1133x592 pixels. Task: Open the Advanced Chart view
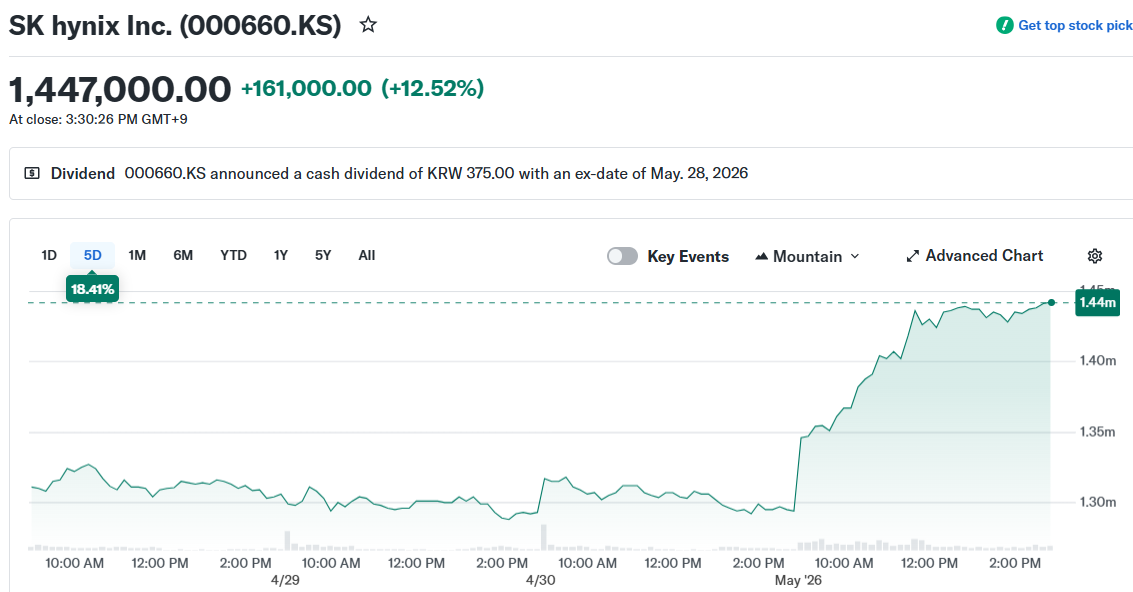click(x=975, y=256)
